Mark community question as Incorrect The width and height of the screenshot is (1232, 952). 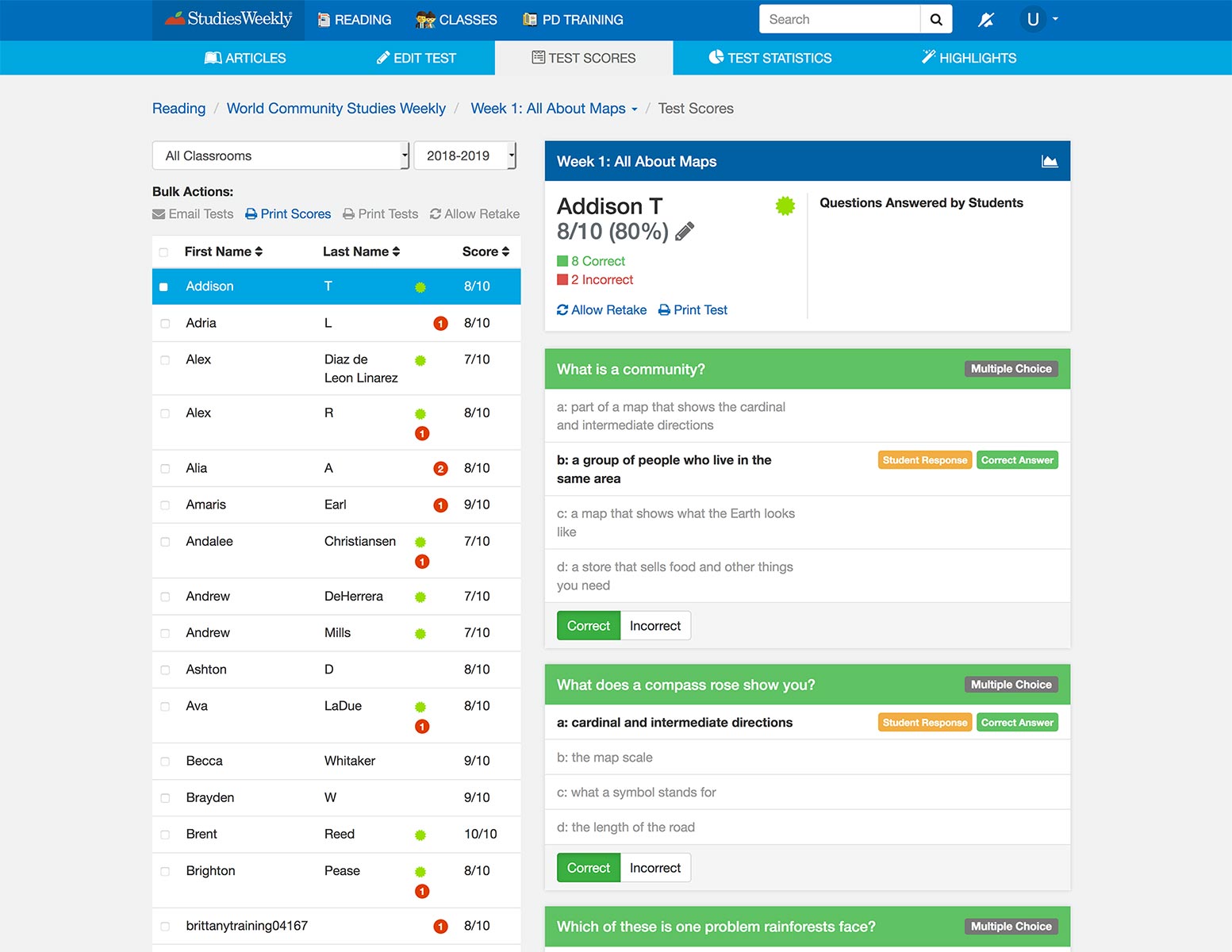tap(654, 626)
